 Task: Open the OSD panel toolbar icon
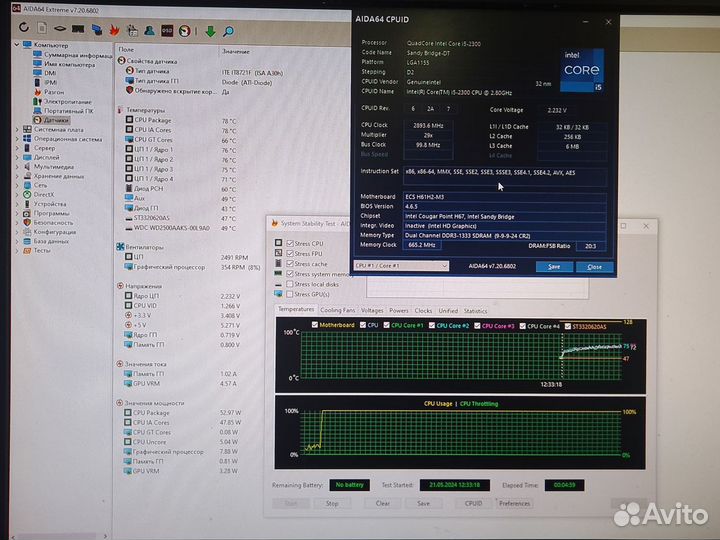coord(167,31)
